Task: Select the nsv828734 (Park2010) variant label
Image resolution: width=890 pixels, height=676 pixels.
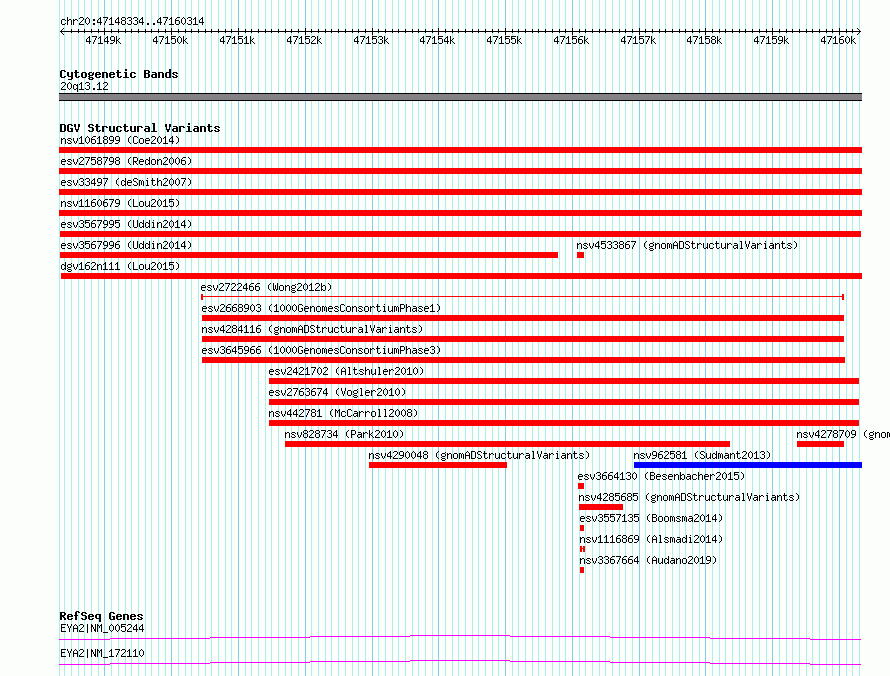Action: (x=344, y=434)
